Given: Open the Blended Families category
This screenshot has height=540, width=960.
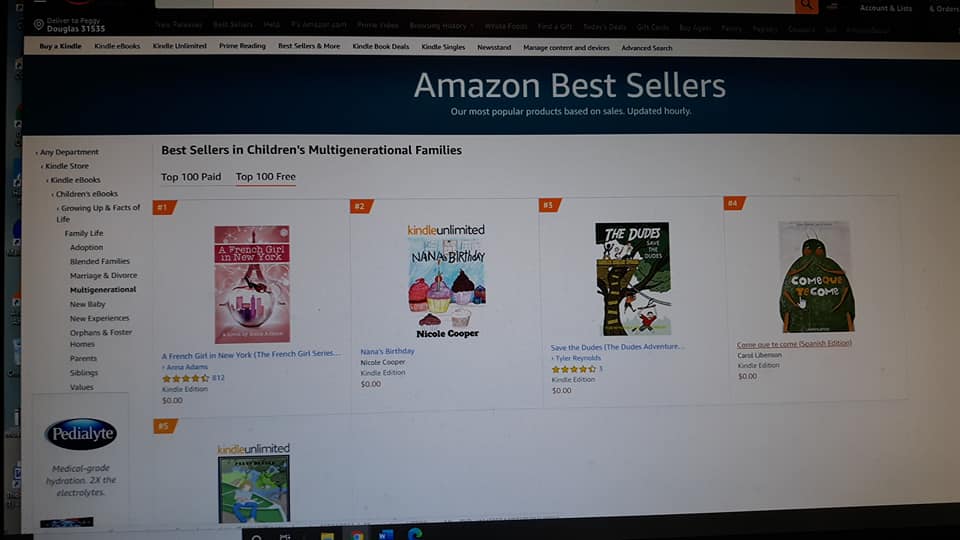Looking at the screenshot, I should (100, 261).
